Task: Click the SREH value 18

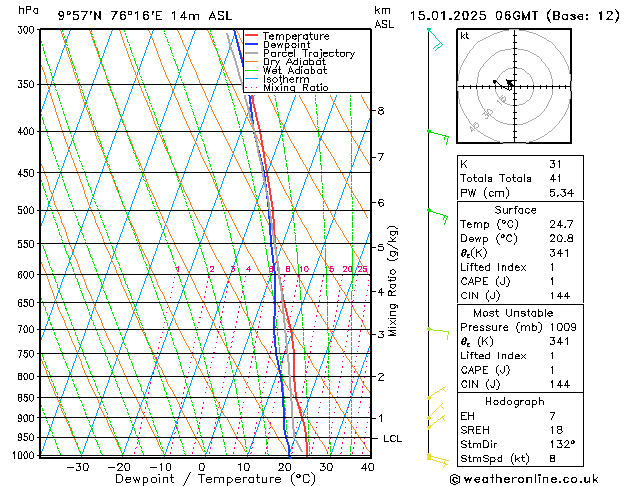Action: [556, 430]
